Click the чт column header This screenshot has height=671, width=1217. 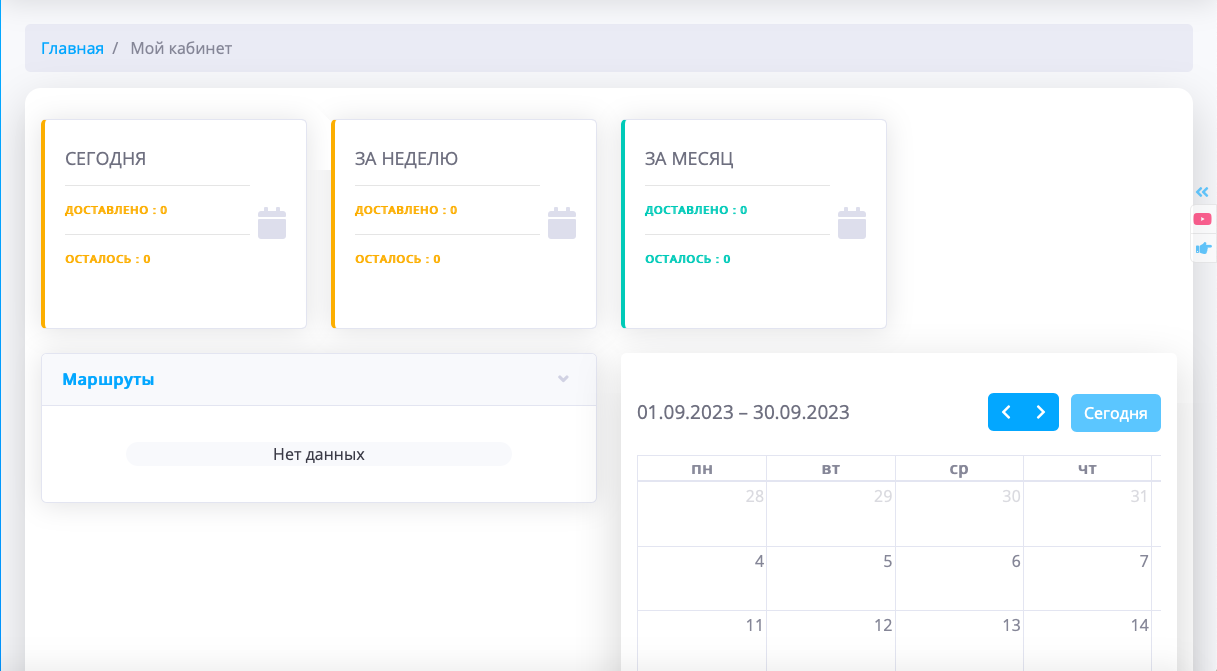[x=1087, y=468]
